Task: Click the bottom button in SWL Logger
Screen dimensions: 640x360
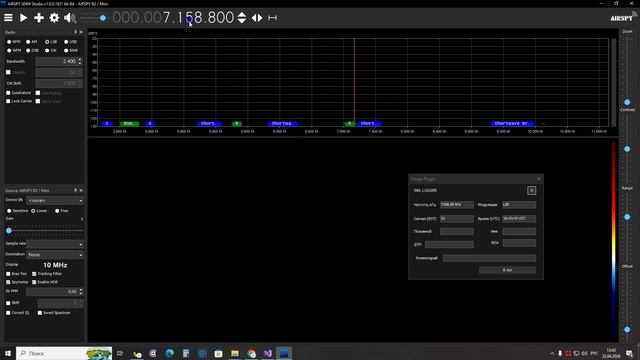Action: pos(507,270)
